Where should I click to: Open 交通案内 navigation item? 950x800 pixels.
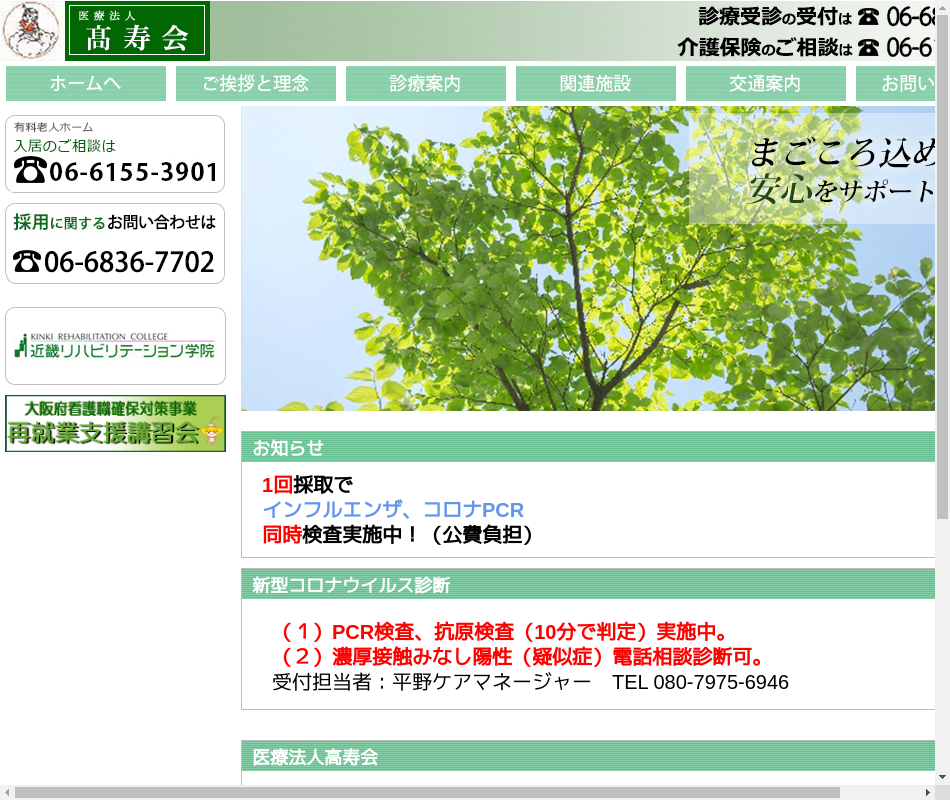(x=766, y=84)
